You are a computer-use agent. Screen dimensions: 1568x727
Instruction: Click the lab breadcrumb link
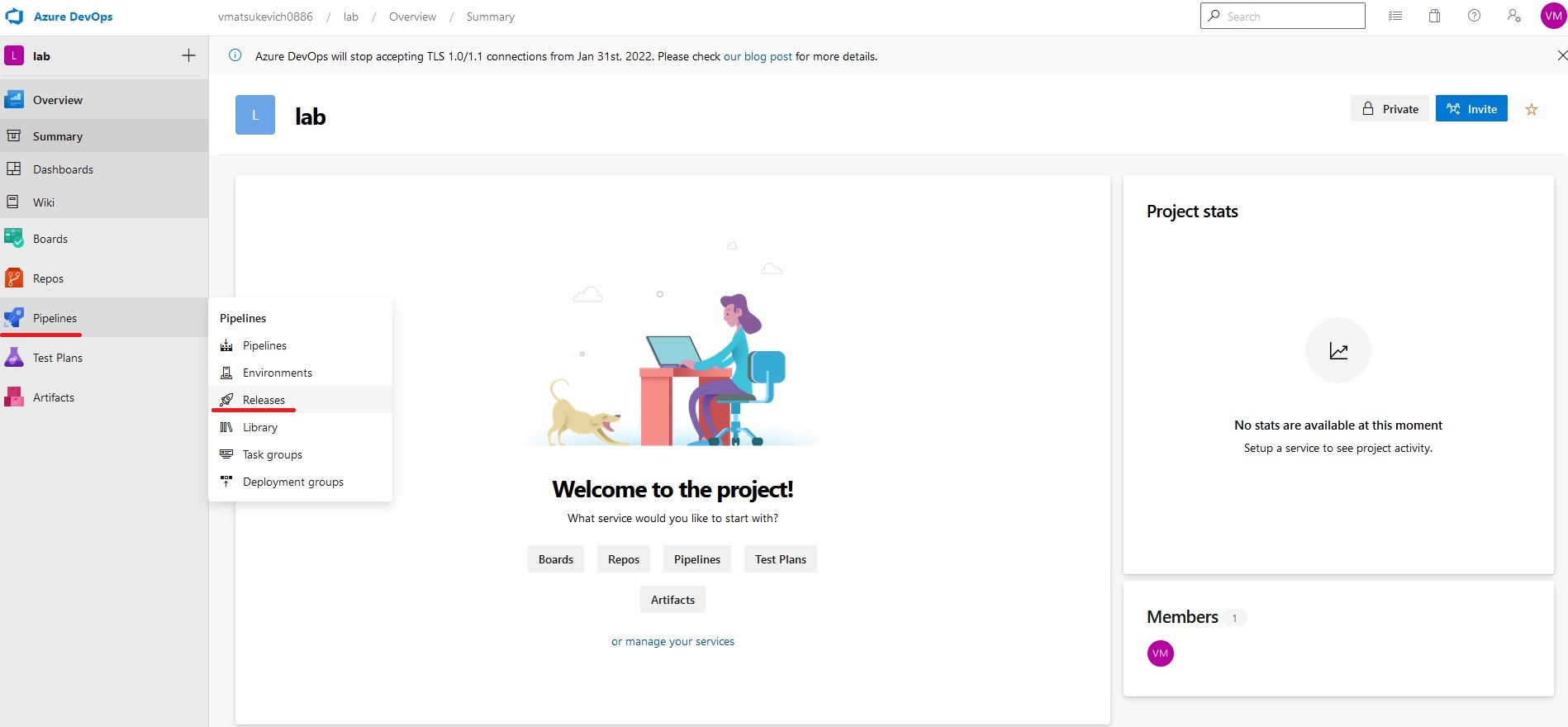coord(351,17)
